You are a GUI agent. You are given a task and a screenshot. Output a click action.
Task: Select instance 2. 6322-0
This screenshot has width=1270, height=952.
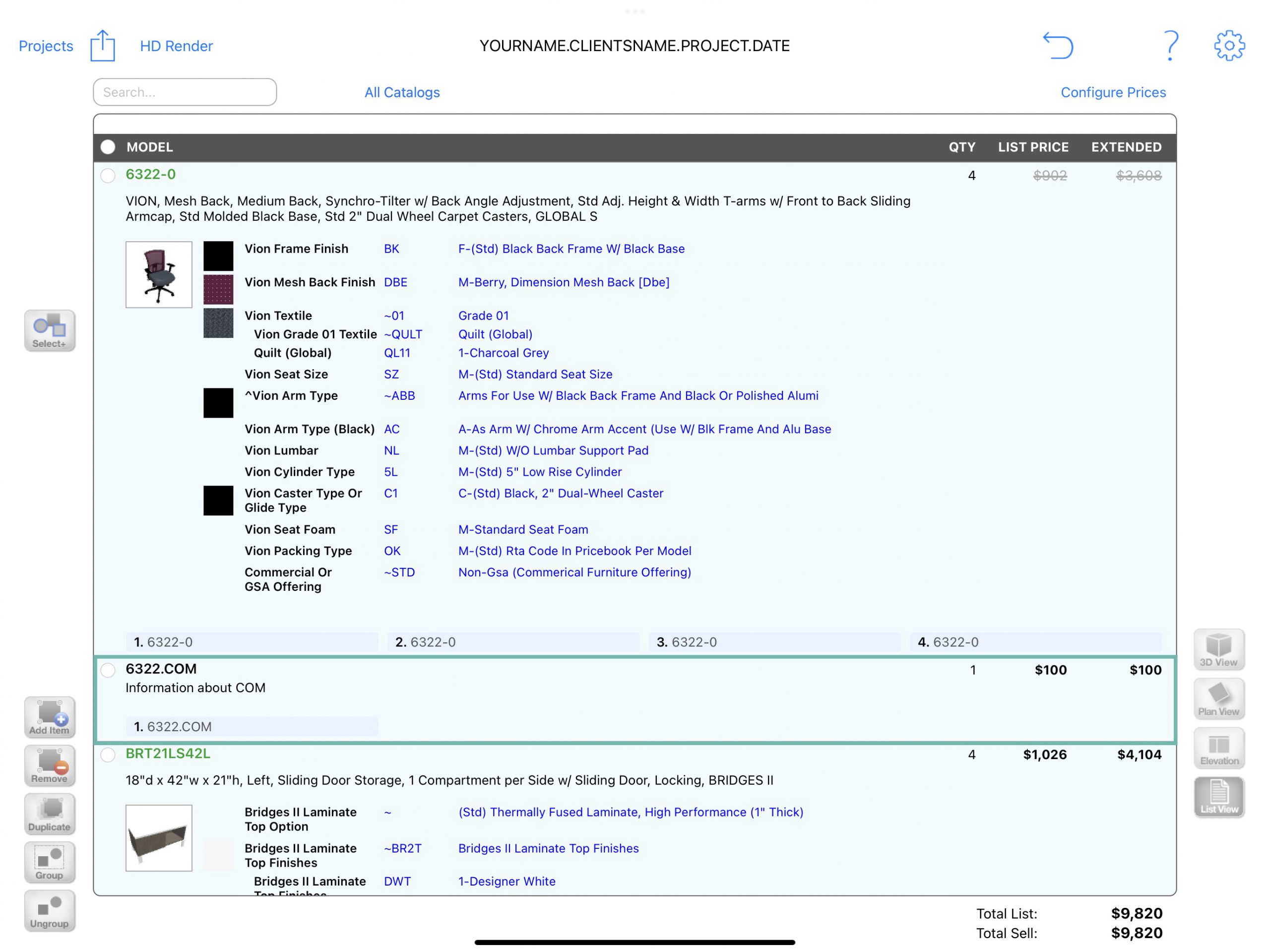[513, 642]
